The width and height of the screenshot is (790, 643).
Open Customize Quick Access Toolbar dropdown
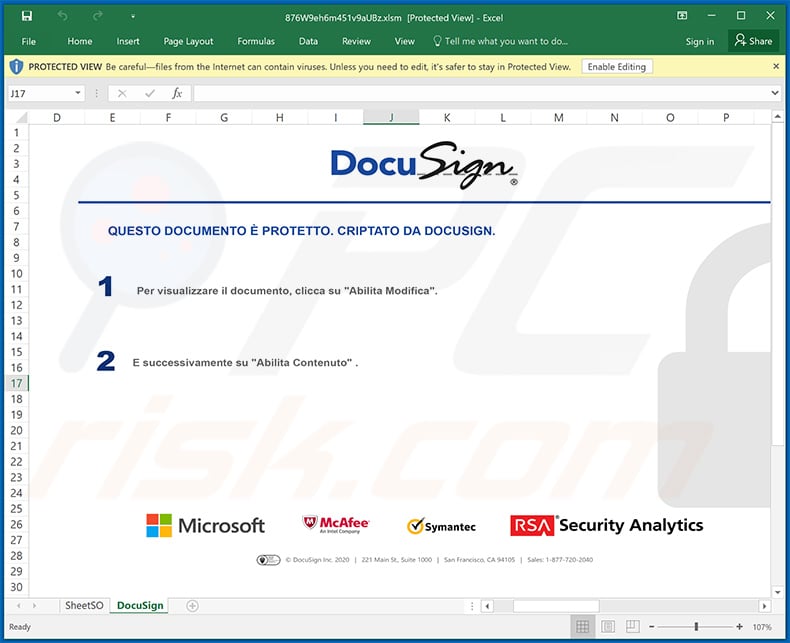pos(133,17)
